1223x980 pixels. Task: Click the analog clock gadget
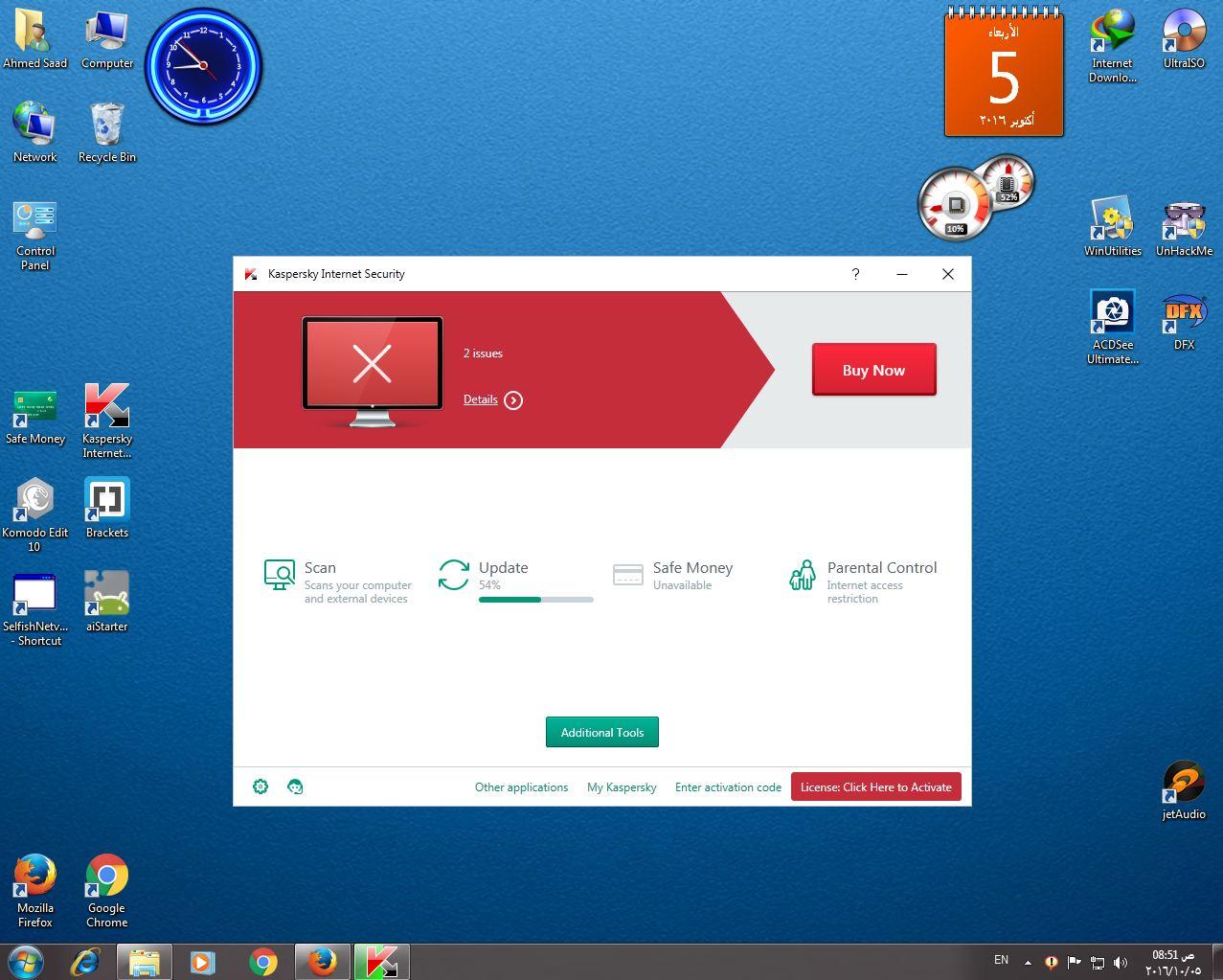pyautogui.click(x=203, y=65)
